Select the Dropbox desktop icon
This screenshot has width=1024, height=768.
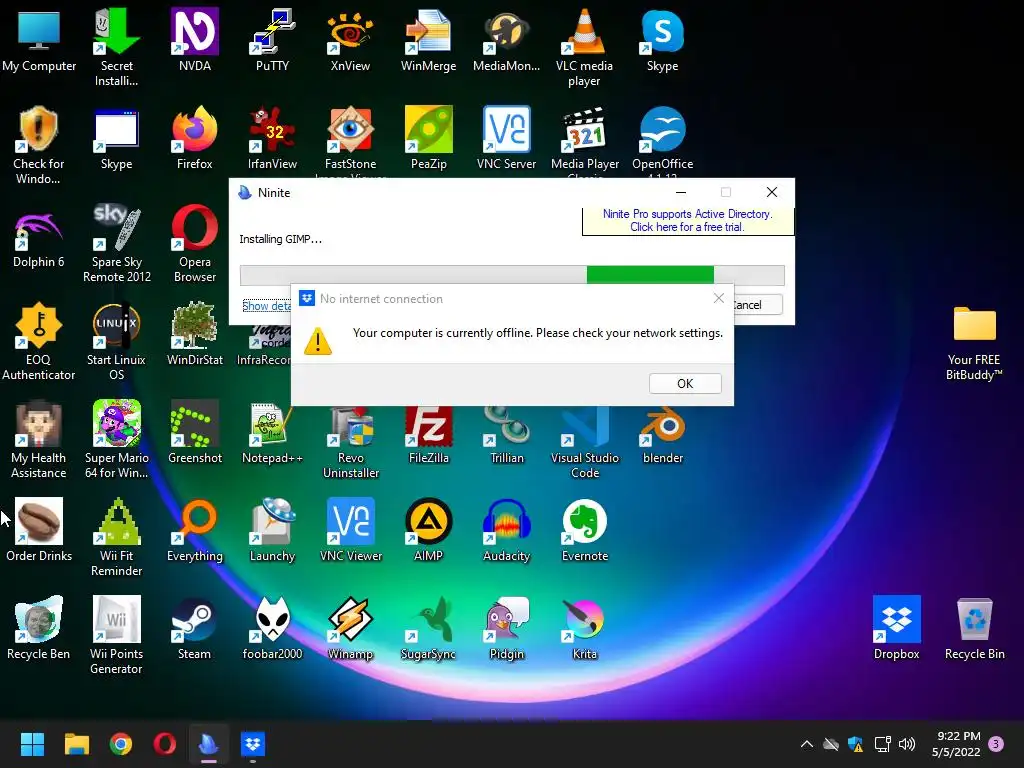897,628
